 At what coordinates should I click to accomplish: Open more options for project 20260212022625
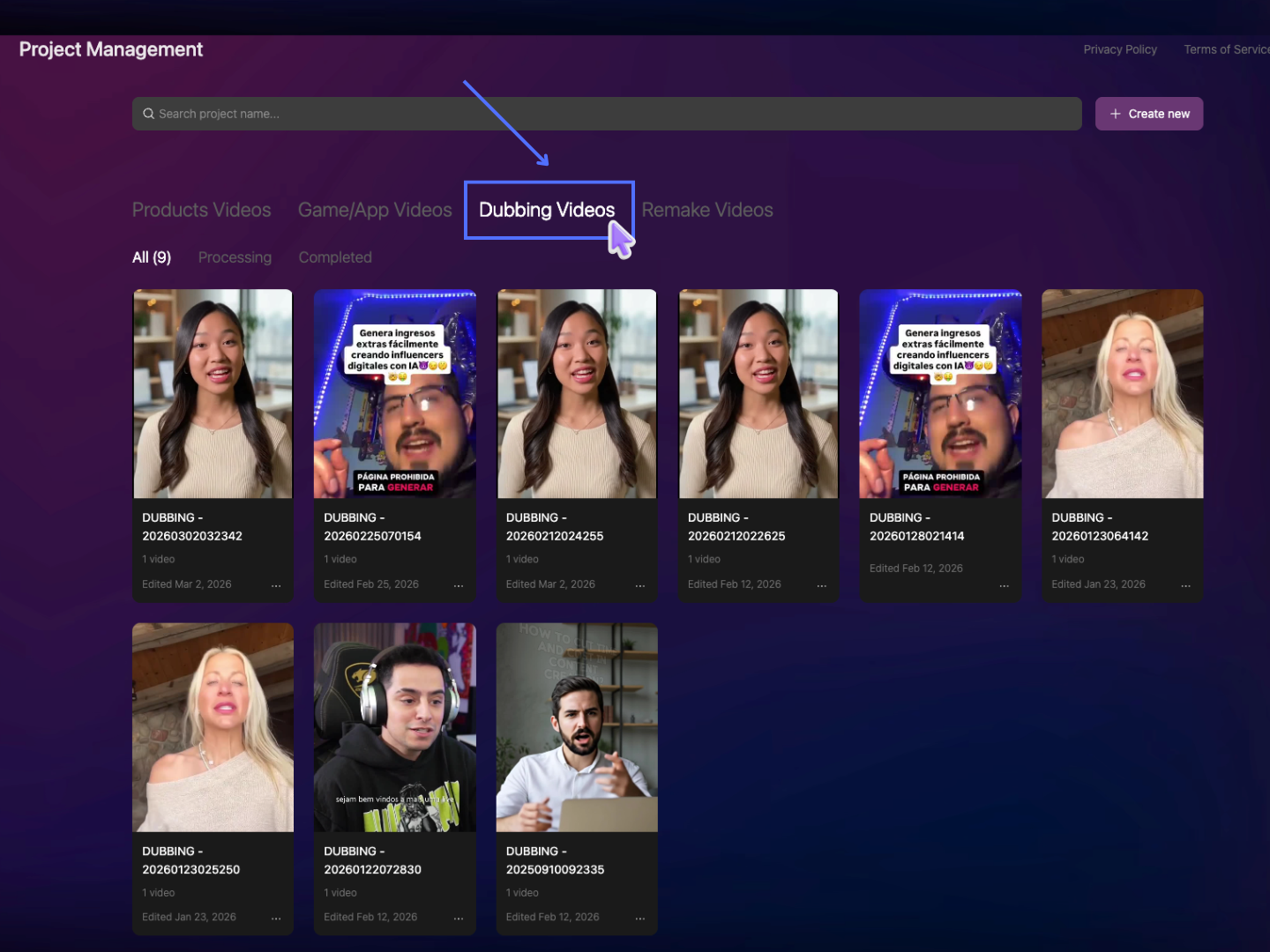[822, 585]
